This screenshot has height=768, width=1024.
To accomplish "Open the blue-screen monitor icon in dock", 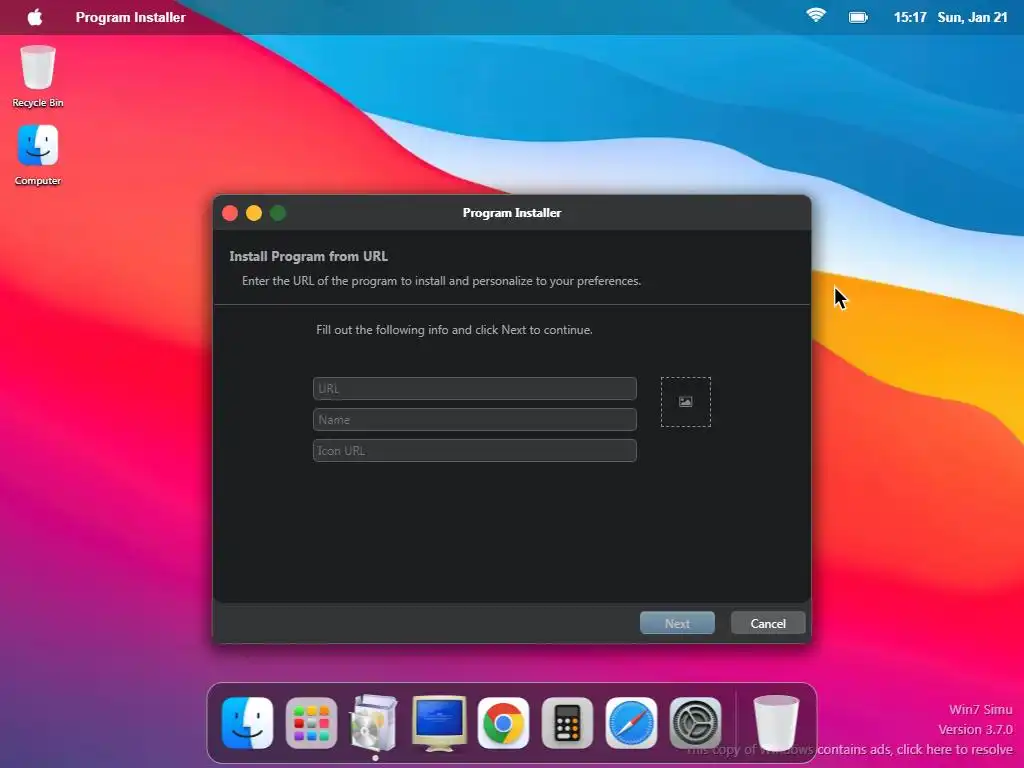I will click(x=439, y=723).
